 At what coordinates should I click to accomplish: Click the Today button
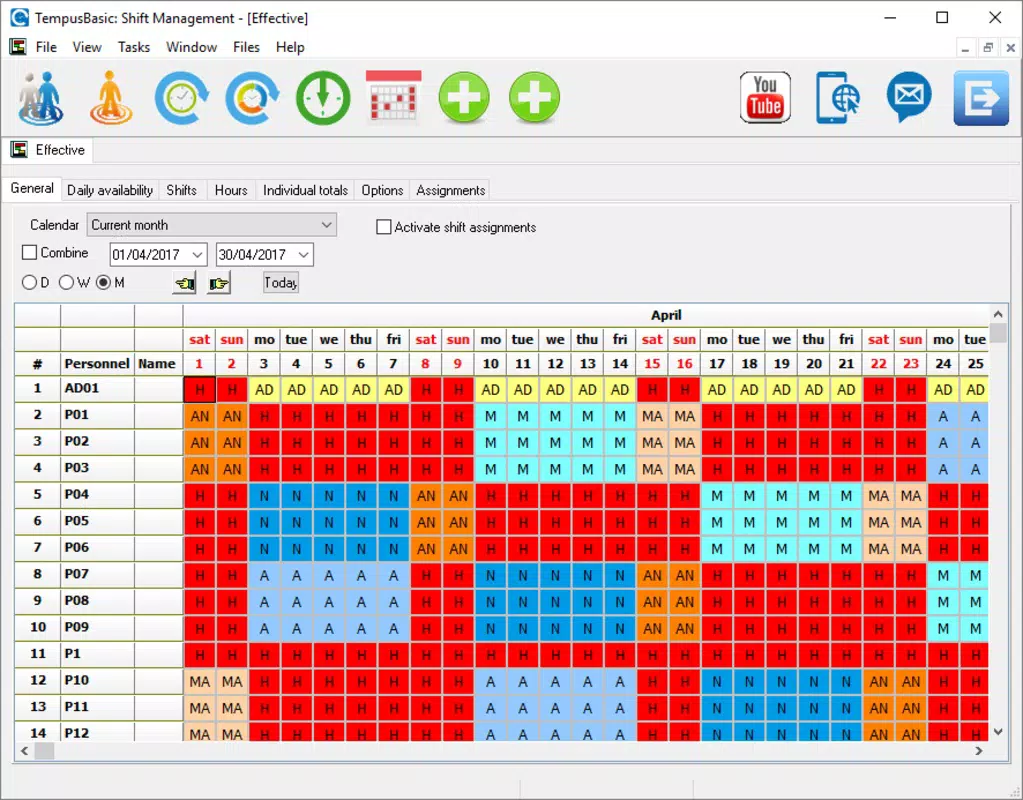point(281,283)
